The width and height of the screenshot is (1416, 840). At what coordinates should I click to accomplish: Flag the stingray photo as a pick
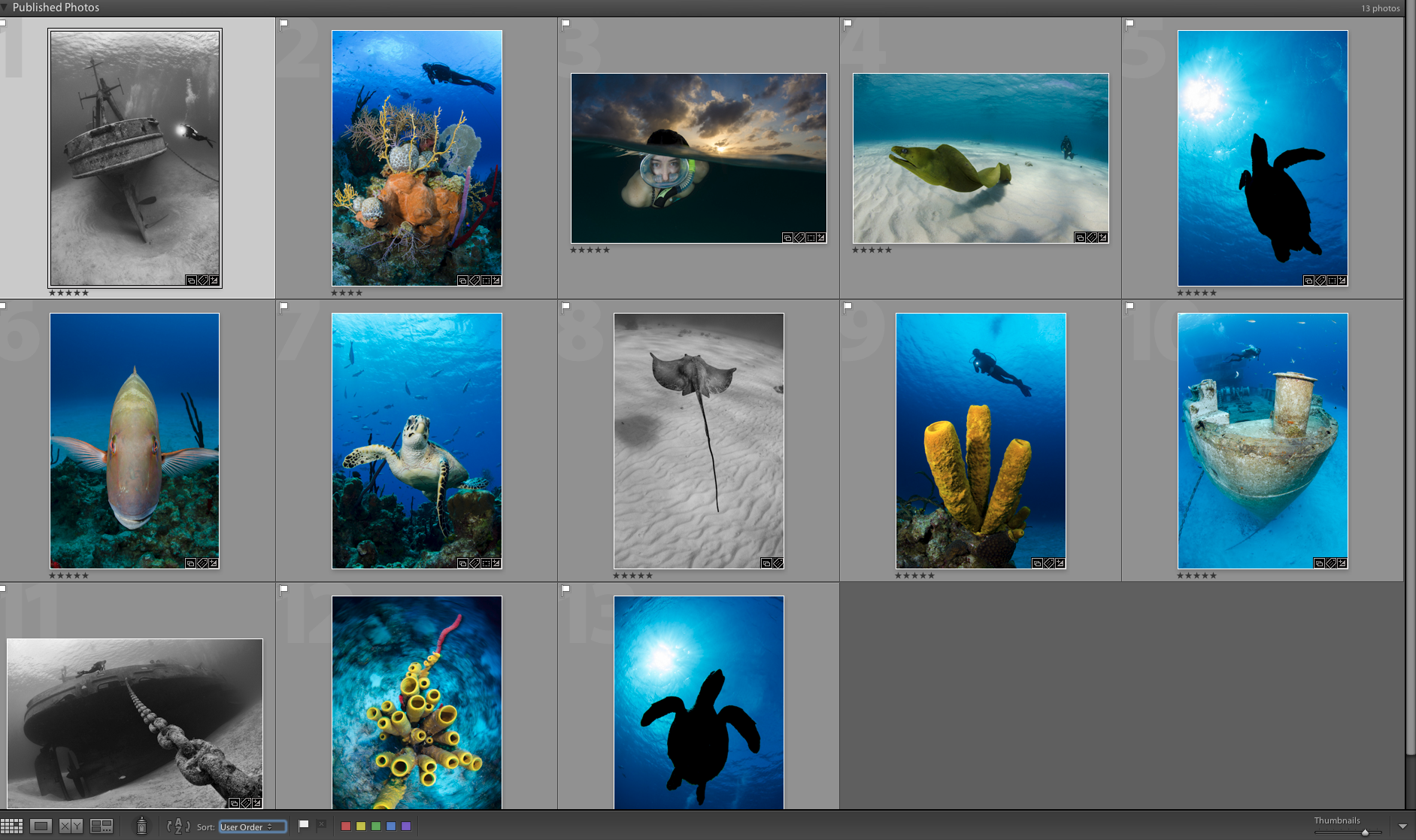pos(565,307)
